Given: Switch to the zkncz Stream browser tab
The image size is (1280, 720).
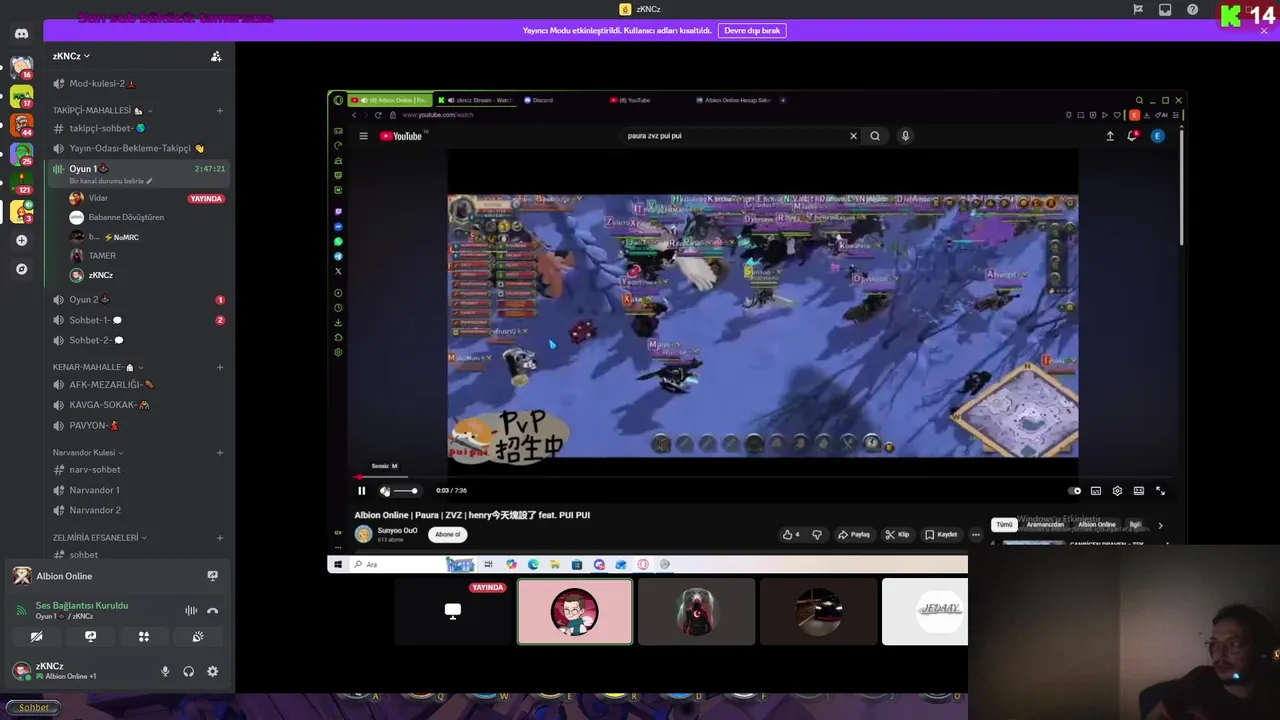Looking at the screenshot, I should [478, 100].
